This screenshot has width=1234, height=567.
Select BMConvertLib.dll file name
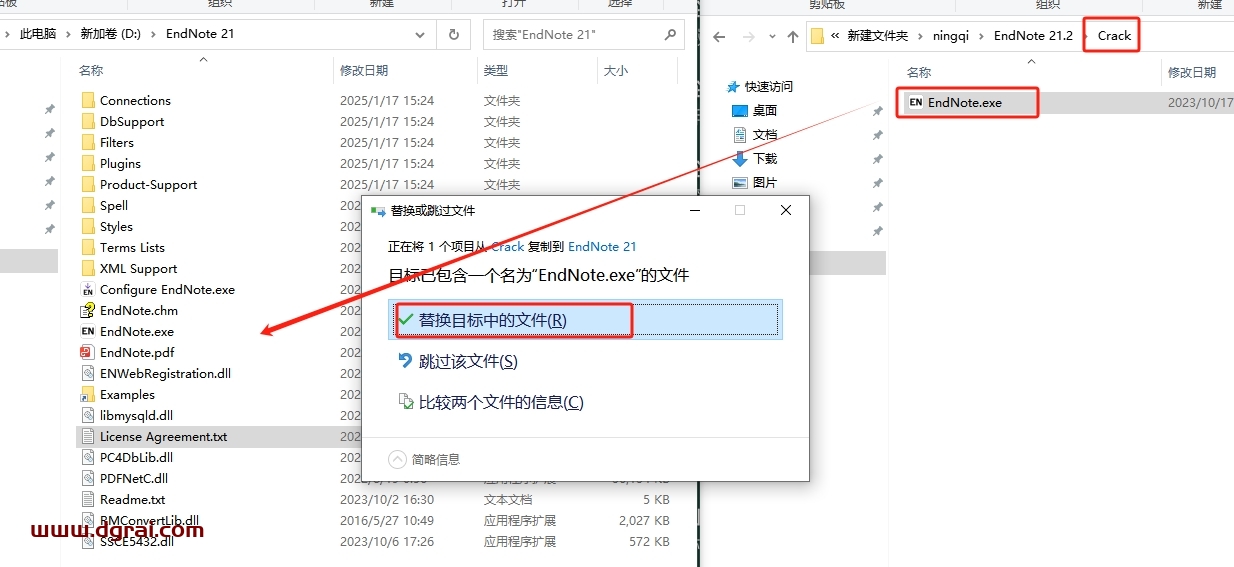(149, 520)
